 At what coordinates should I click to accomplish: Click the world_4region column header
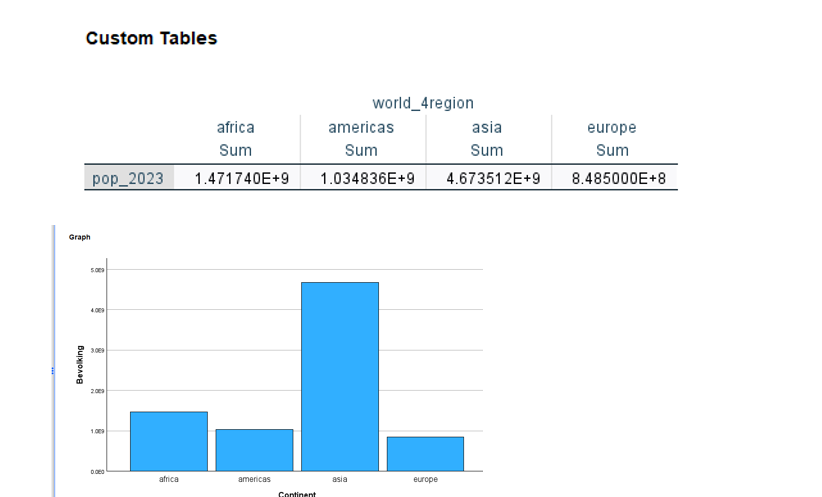[423, 103]
